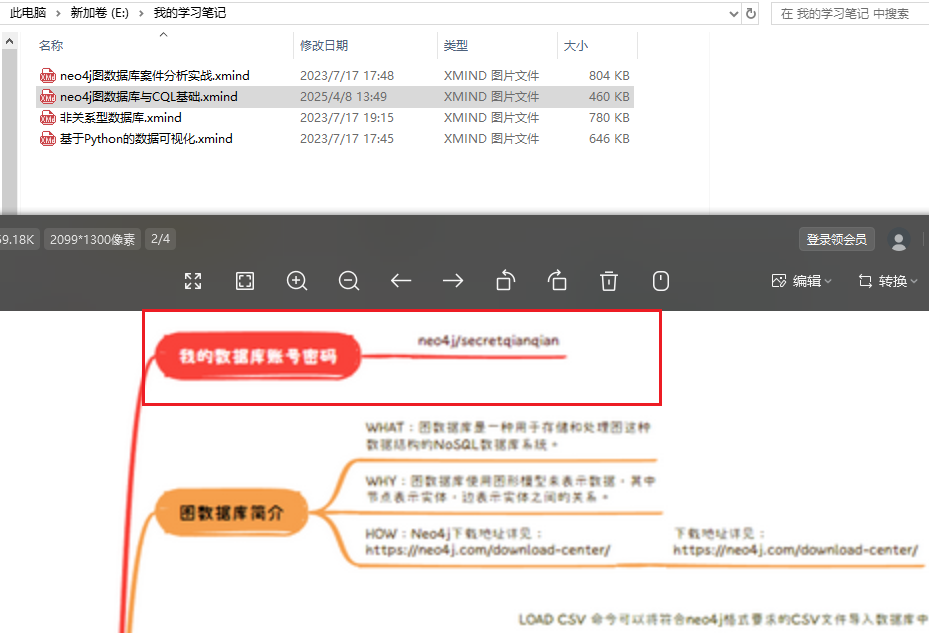Click the date 2025/4/8 13:49
Image resolution: width=929 pixels, height=633 pixels.
(344, 97)
